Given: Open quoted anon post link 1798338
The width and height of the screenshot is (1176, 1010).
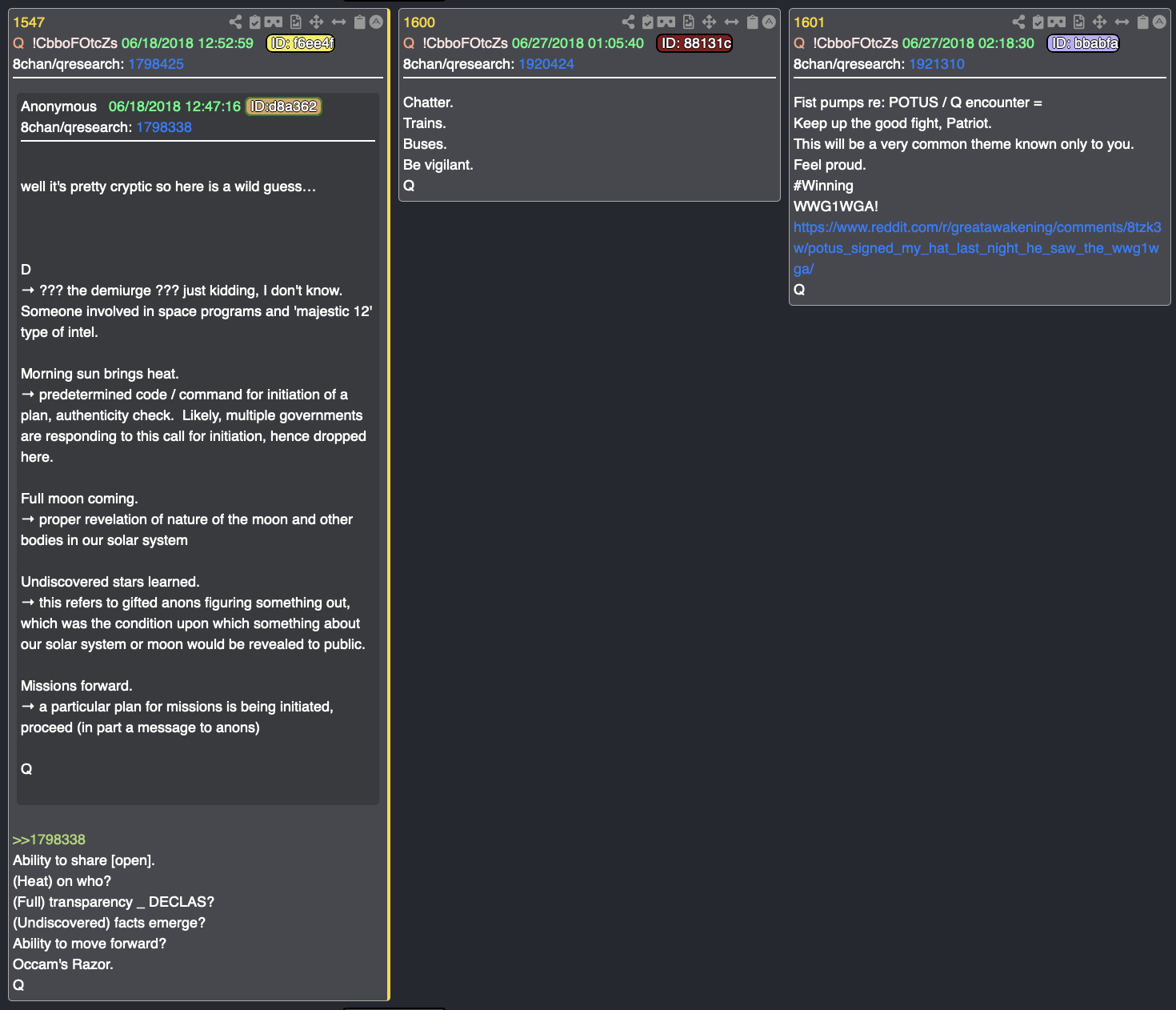Looking at the screenshot, I should point(164,127).
